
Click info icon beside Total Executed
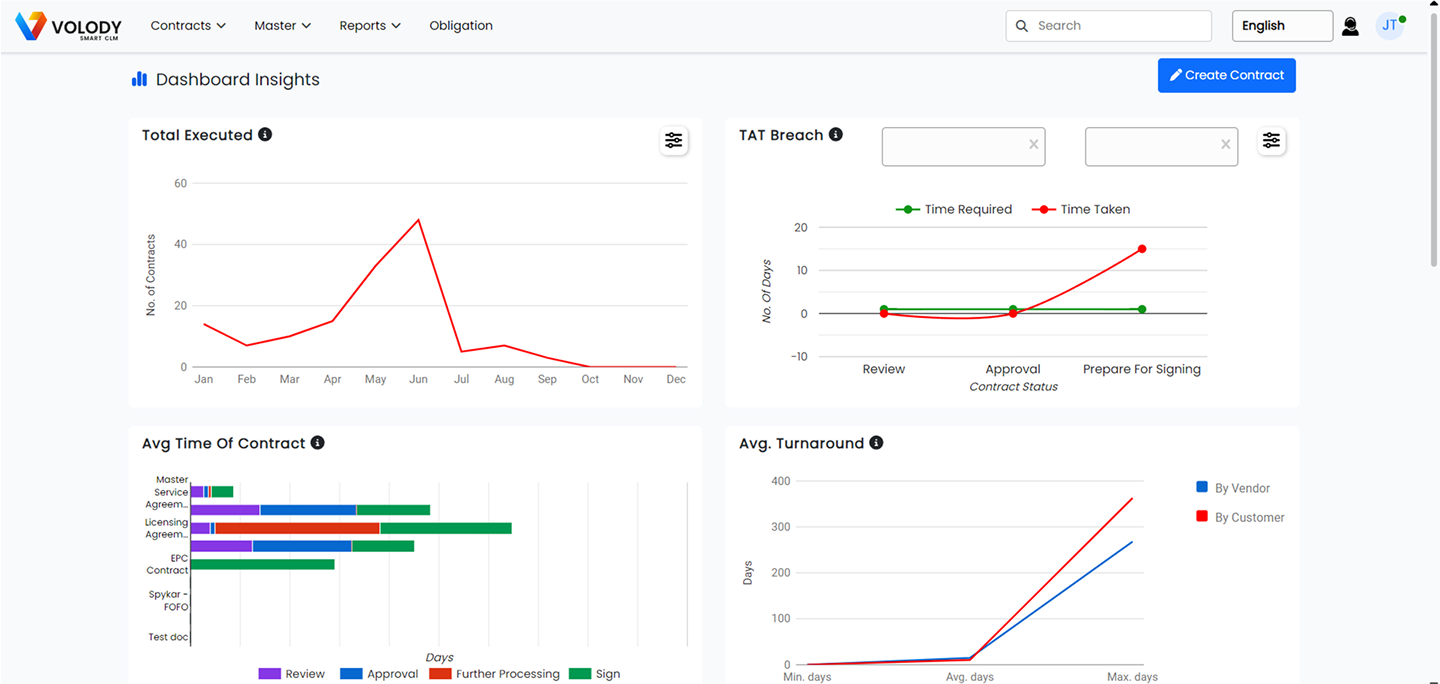(265, 135)
